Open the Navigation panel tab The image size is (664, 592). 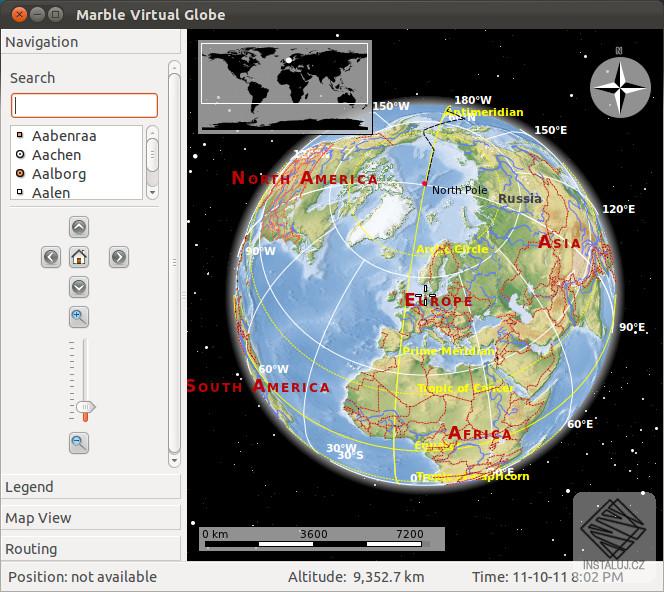coord(91,42)
